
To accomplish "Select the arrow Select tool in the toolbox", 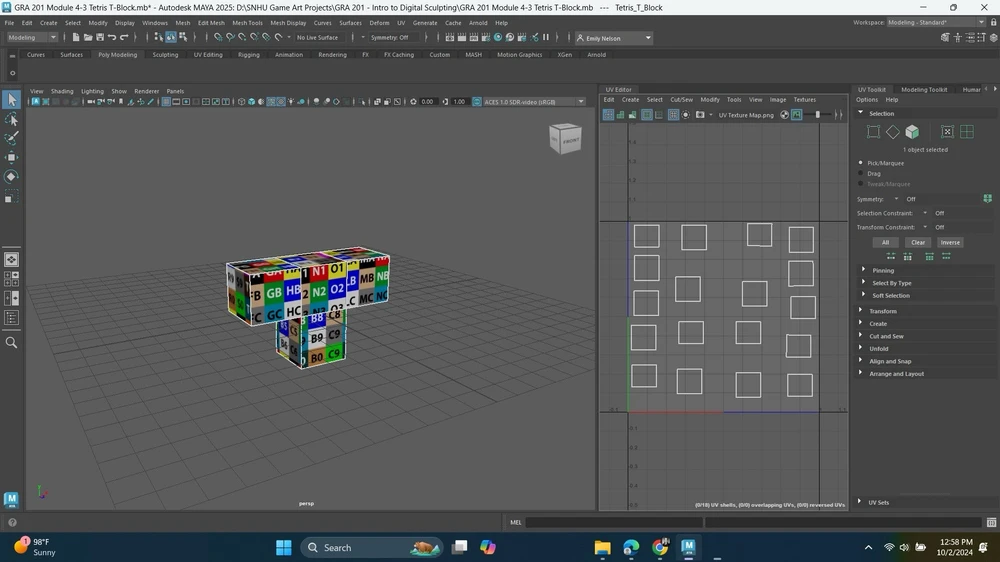I will (11, 100).
